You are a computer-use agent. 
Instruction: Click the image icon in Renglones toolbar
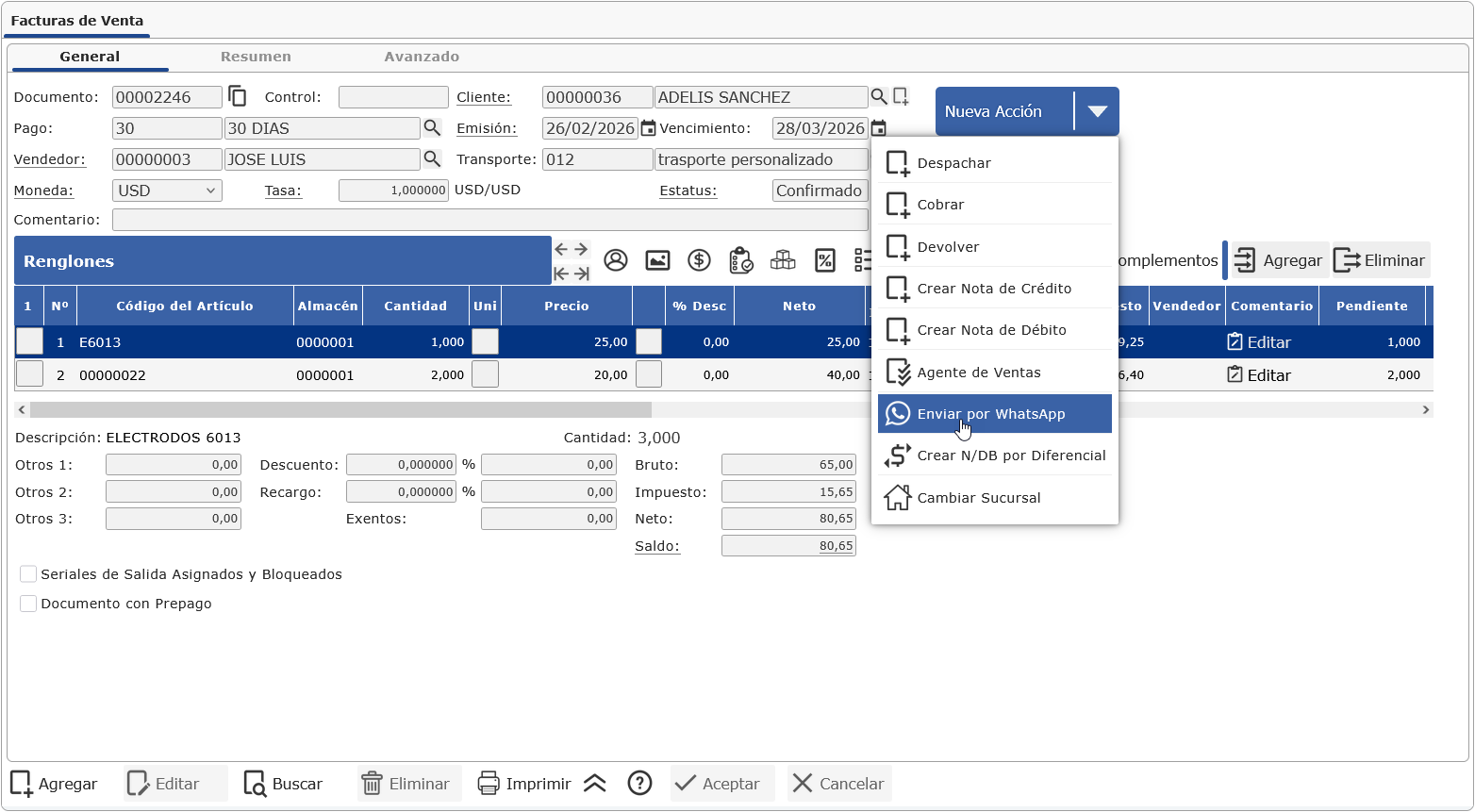[x=657, y=260]
